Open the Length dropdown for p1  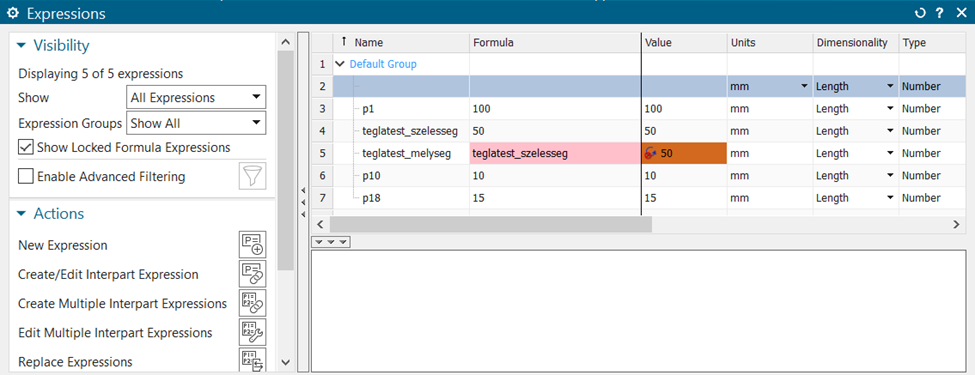pos(890,109)
